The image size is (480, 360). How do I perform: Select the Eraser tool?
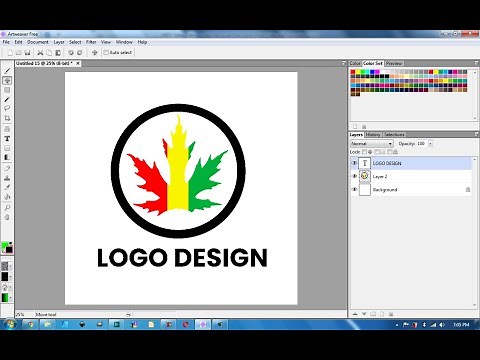click(7, 168)
